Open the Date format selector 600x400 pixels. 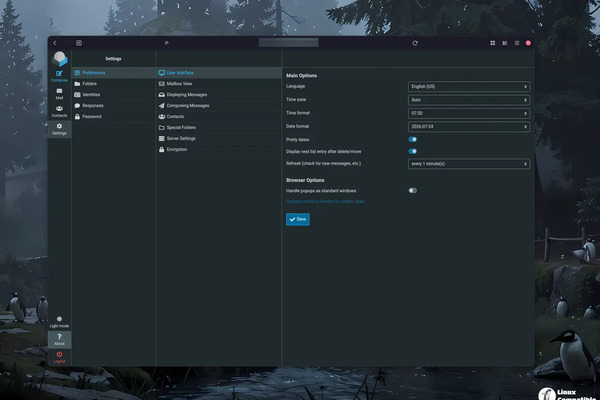(468, 127)
